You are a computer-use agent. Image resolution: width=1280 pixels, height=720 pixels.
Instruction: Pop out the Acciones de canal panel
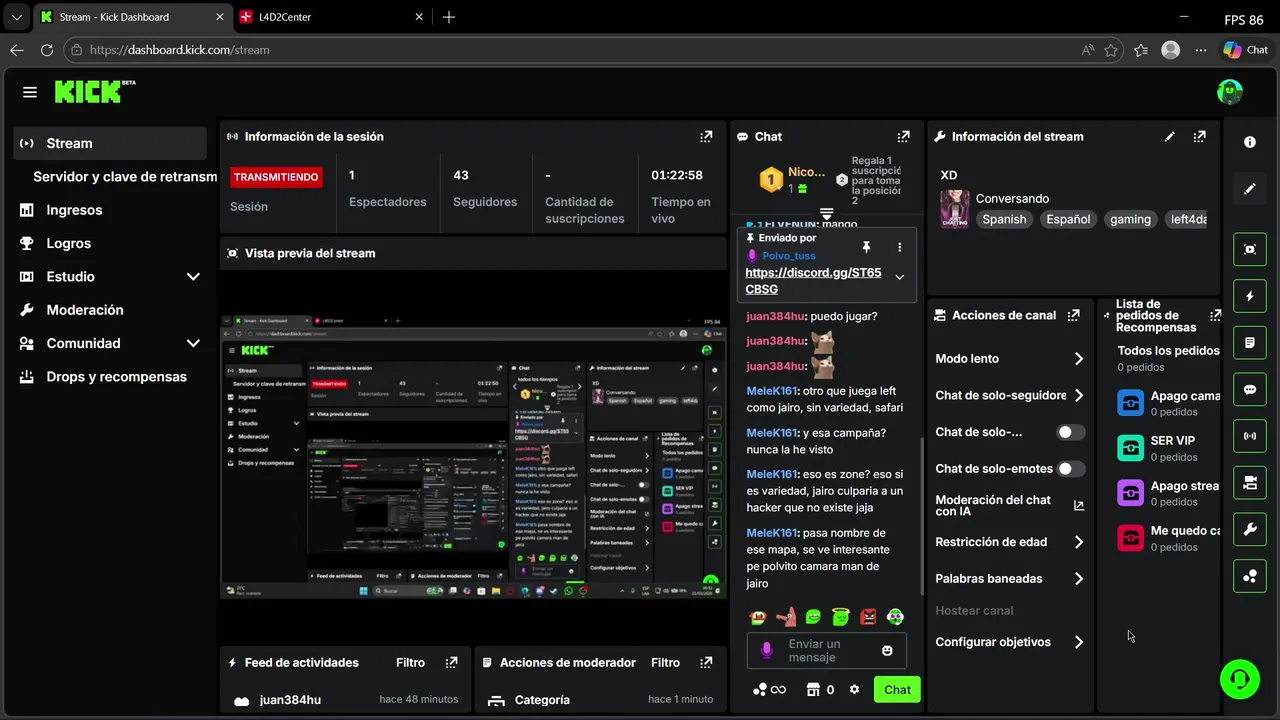pyautogui.click(x=1073, y=315)
